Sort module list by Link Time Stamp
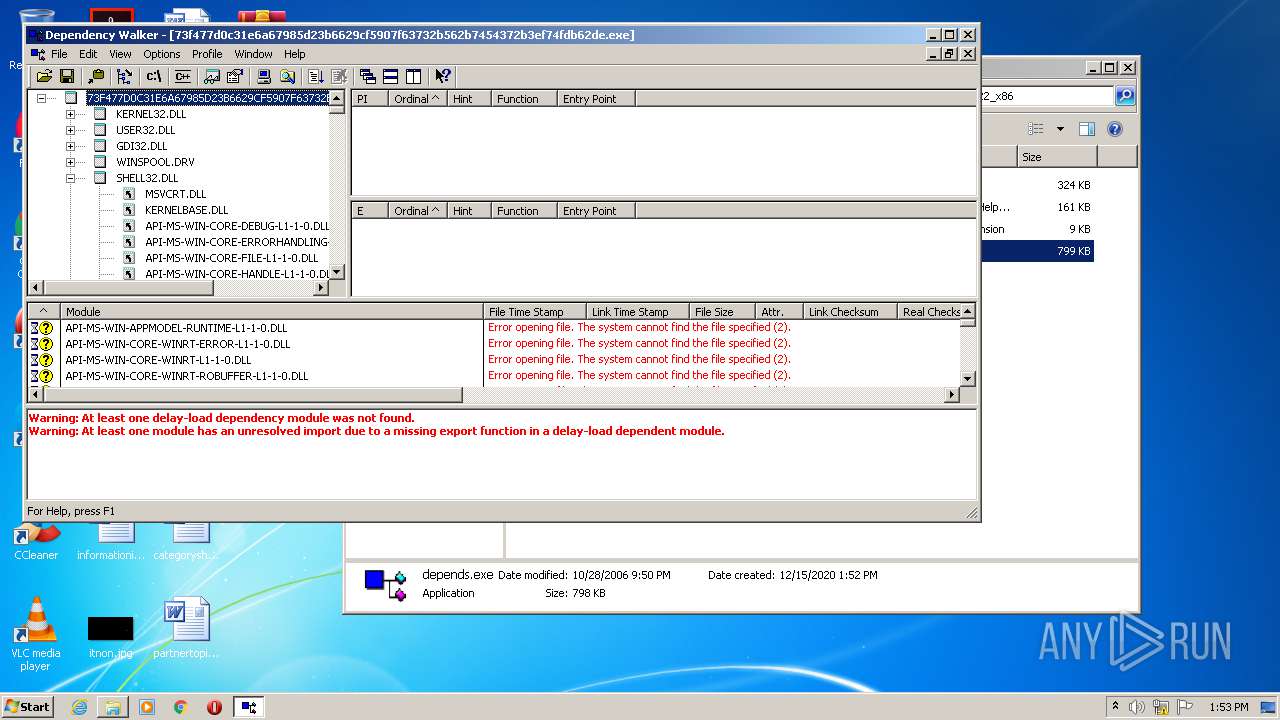Screen dimensions: 1280x720 click(638, 312)
